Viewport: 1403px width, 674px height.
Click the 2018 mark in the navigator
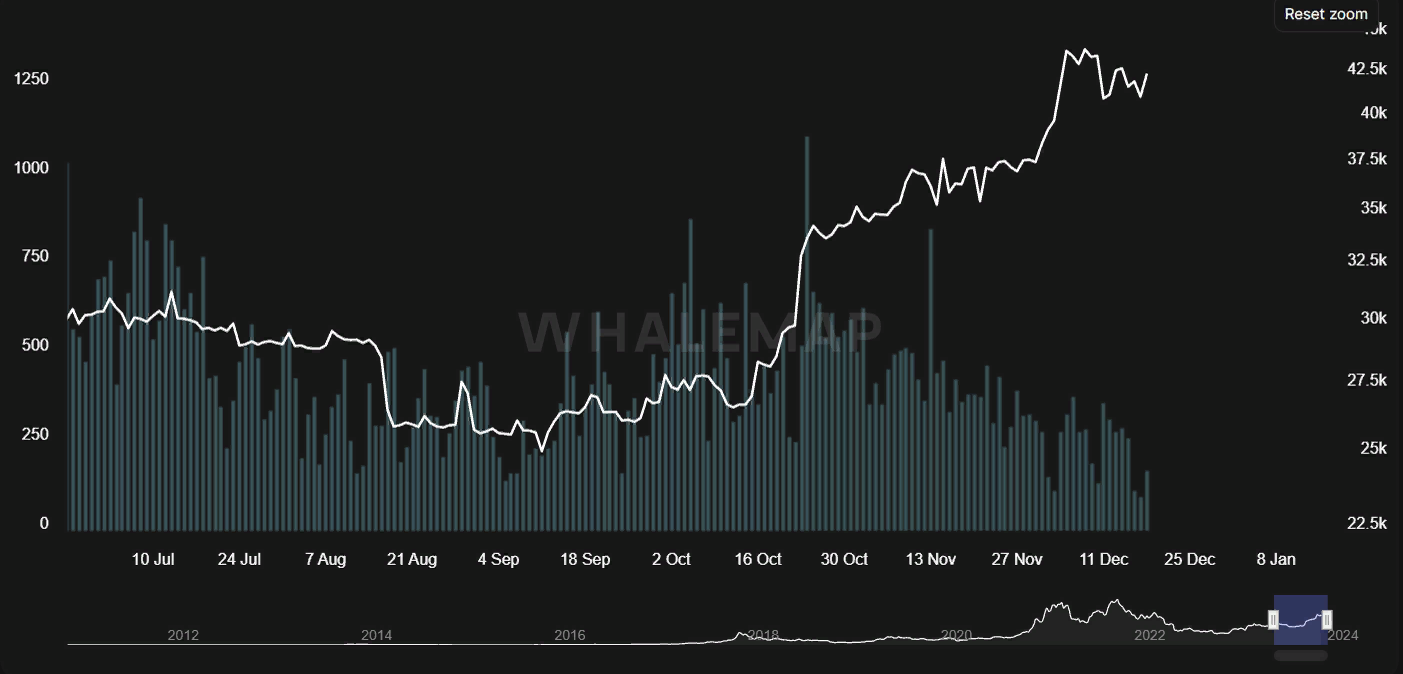763,635
